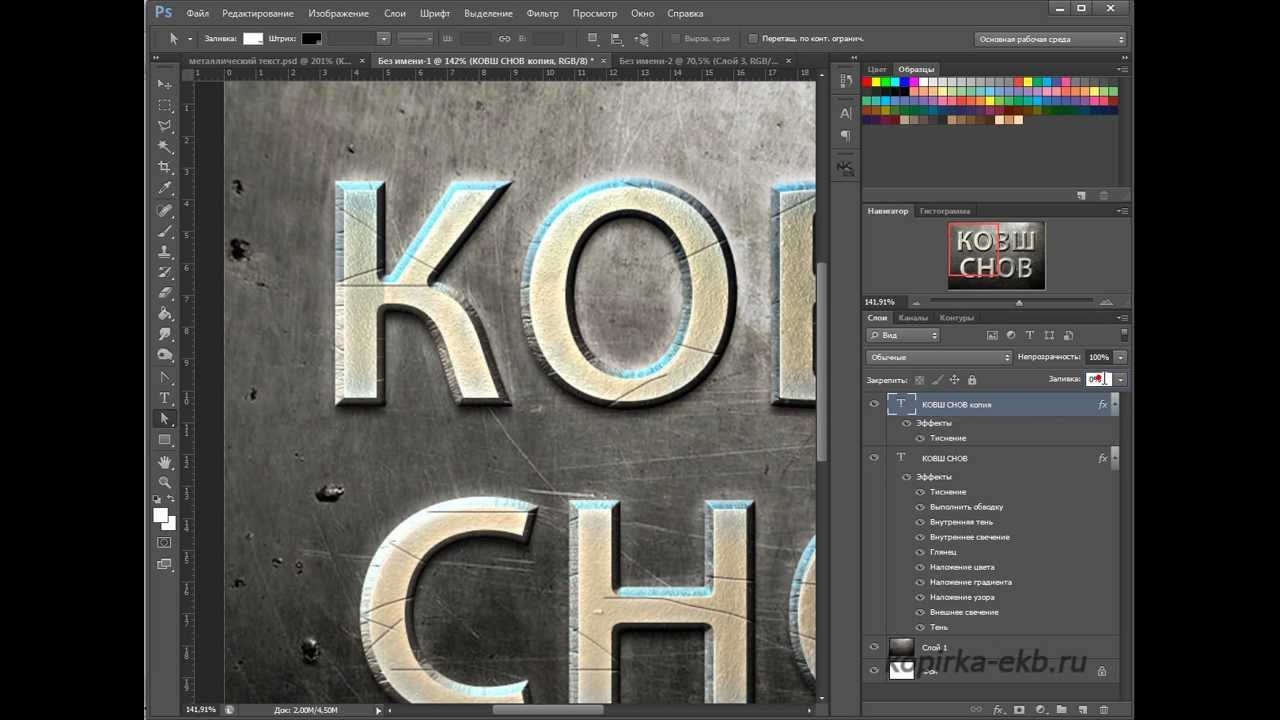Image resolution: width=1280 pixels, height=720 pixels.
Task: Toggle visibility of Глянец effect
Action: 921,552
